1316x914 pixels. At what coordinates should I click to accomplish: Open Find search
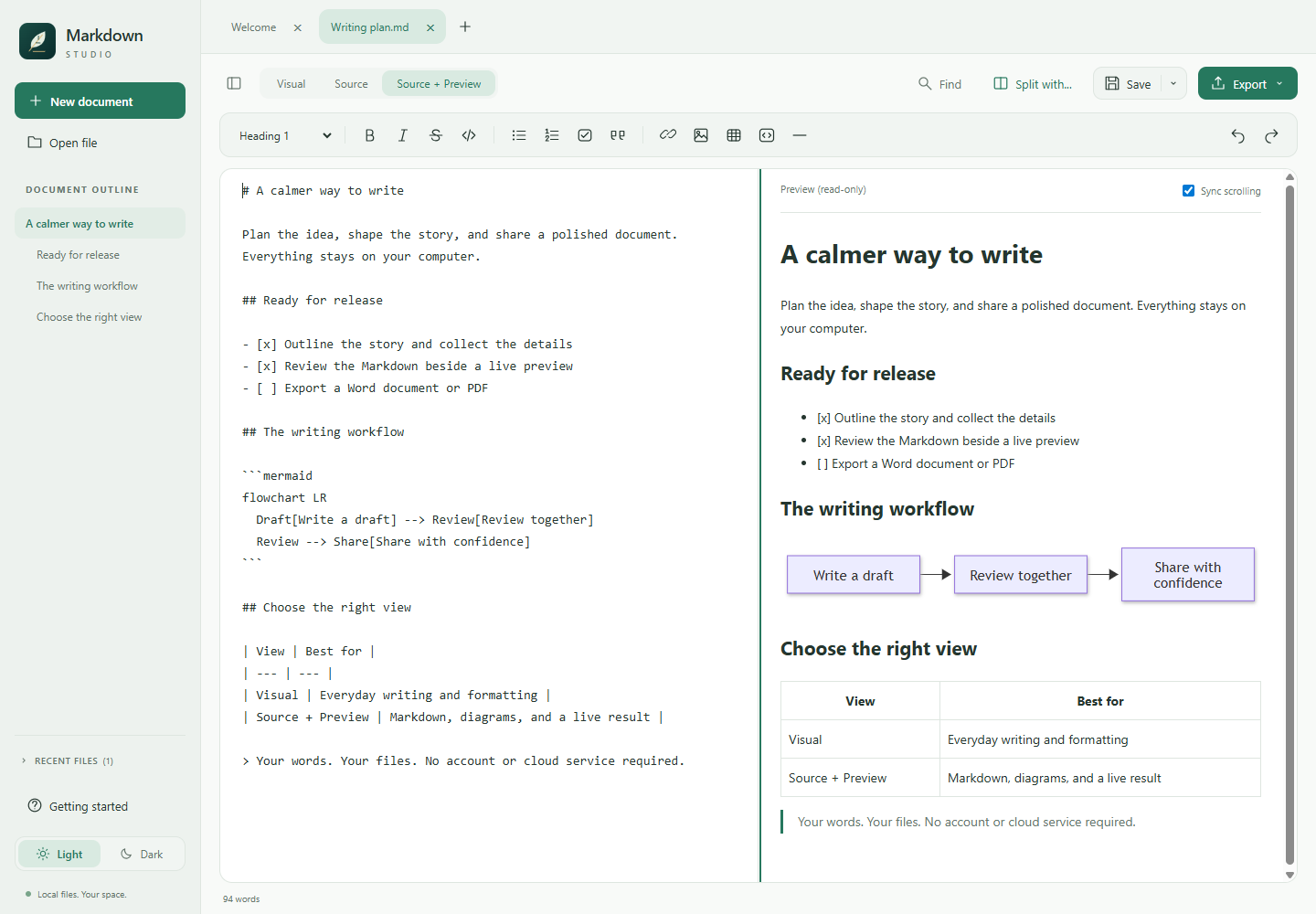coord(939,83)
